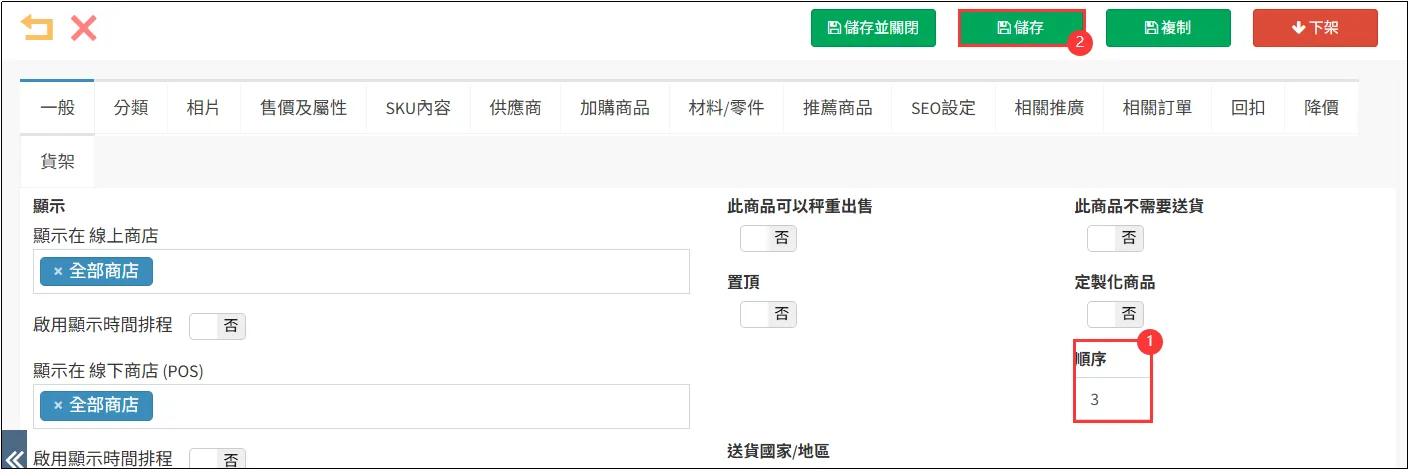Screen dimensions: 1410x470
Task: Open the 顯示在 線下商店 (POS) store selector
Action: pyautogui.click(x=420, y=406)
